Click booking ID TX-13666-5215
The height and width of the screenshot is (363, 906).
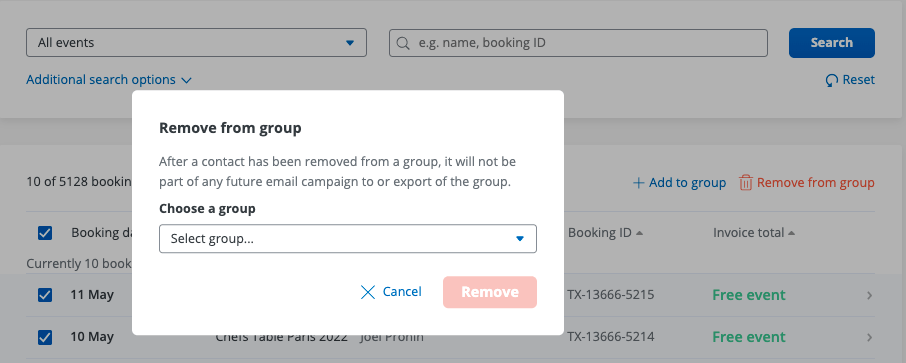[x=611, y=295]
